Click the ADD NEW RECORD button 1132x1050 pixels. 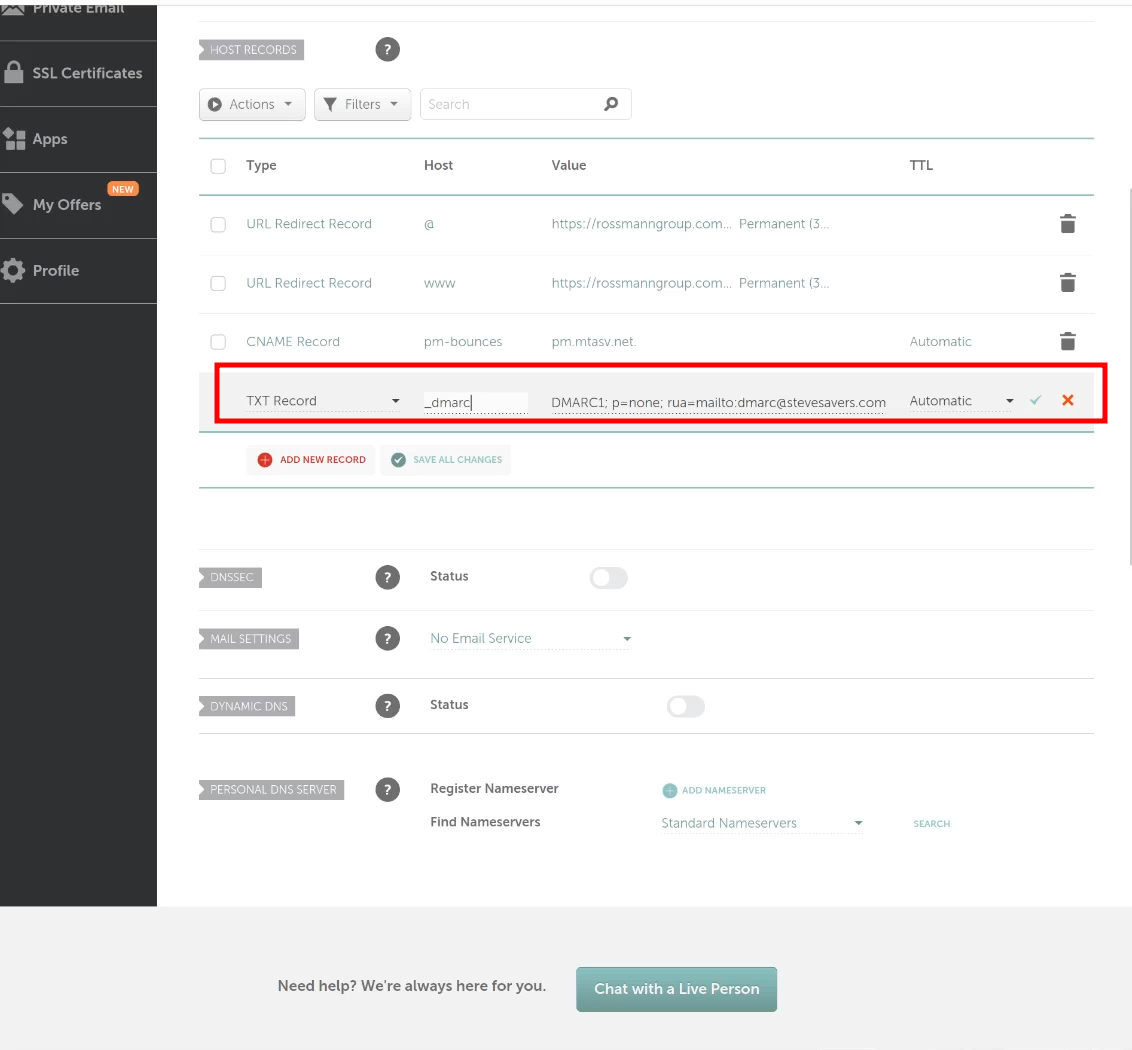click(310, 459)
